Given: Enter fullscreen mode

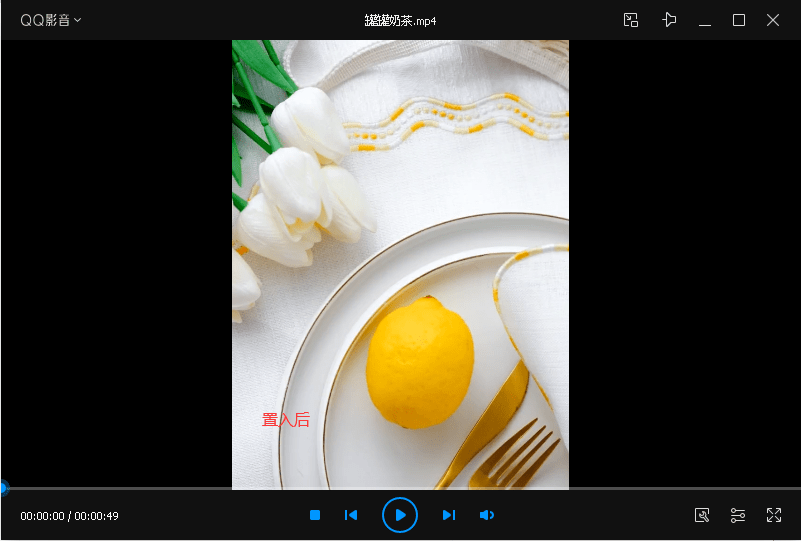Looking at the screenshot, I should [x=774, y=515].
